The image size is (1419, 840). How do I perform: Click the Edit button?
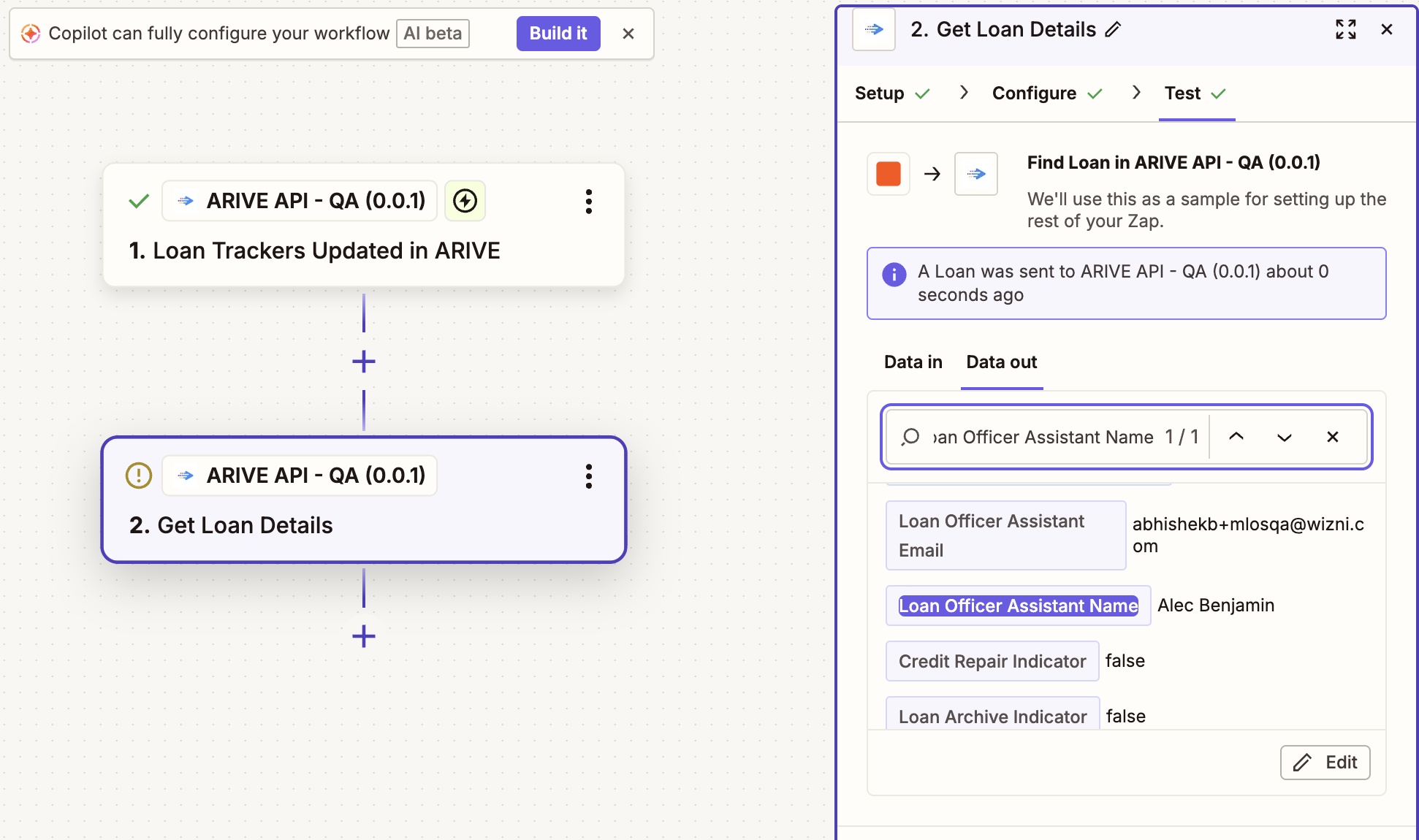click(1324, 763)
